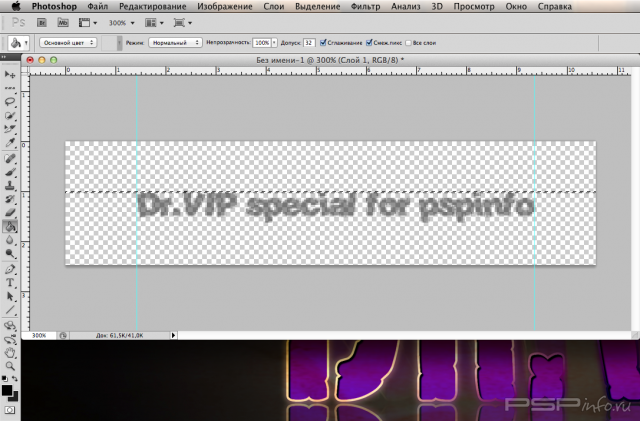Click the Допуск tolerance input field
Screen dimensions: 640x421
point(309,43)
